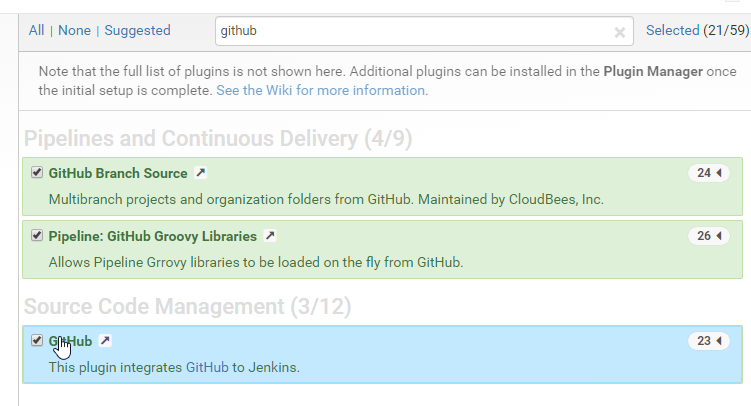The image size is (751, 406).
Task: Open GitHub Branch Source external link icon
Action: [201, 172]
